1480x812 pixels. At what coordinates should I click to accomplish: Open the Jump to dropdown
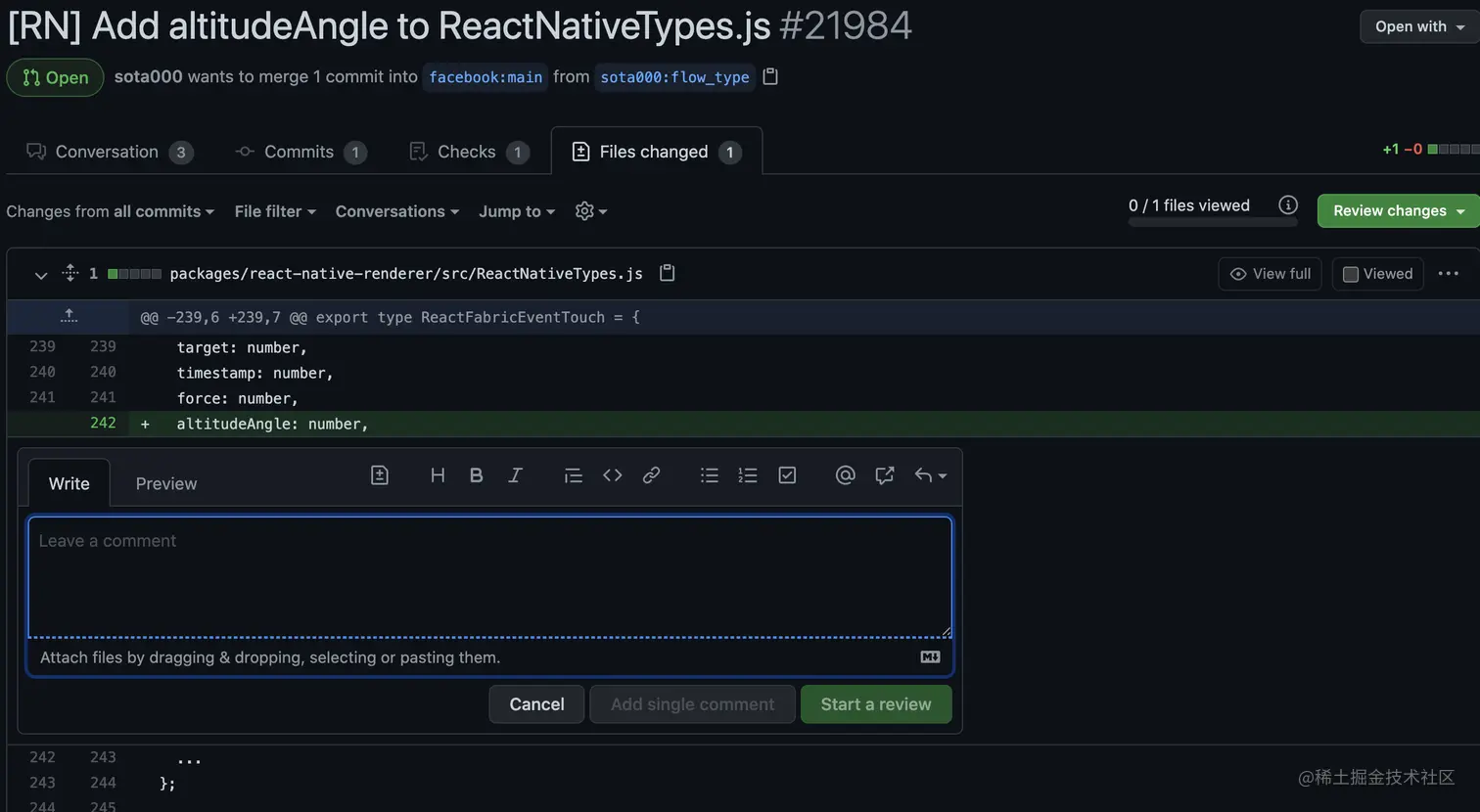pos(517,211)
